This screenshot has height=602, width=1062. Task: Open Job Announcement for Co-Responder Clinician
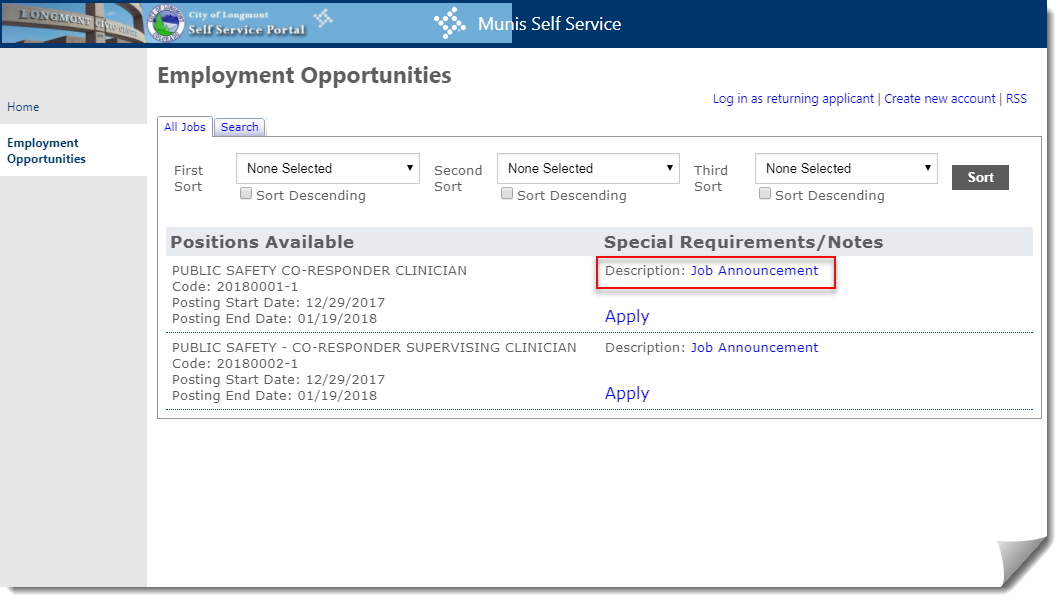(754, 271)
